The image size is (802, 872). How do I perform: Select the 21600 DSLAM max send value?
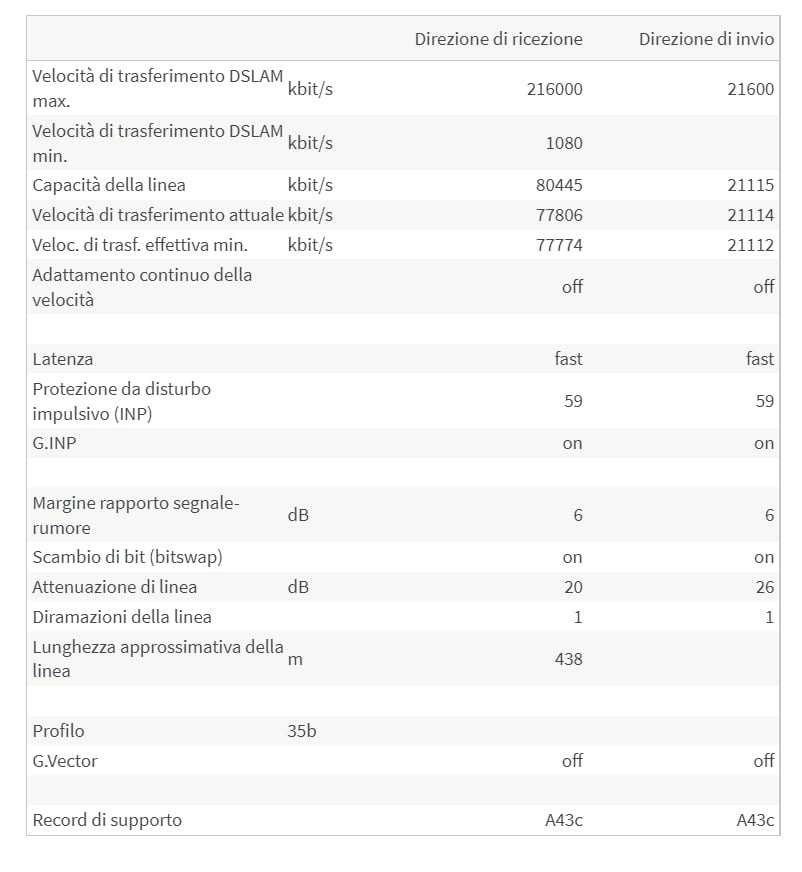coord(750,89)
